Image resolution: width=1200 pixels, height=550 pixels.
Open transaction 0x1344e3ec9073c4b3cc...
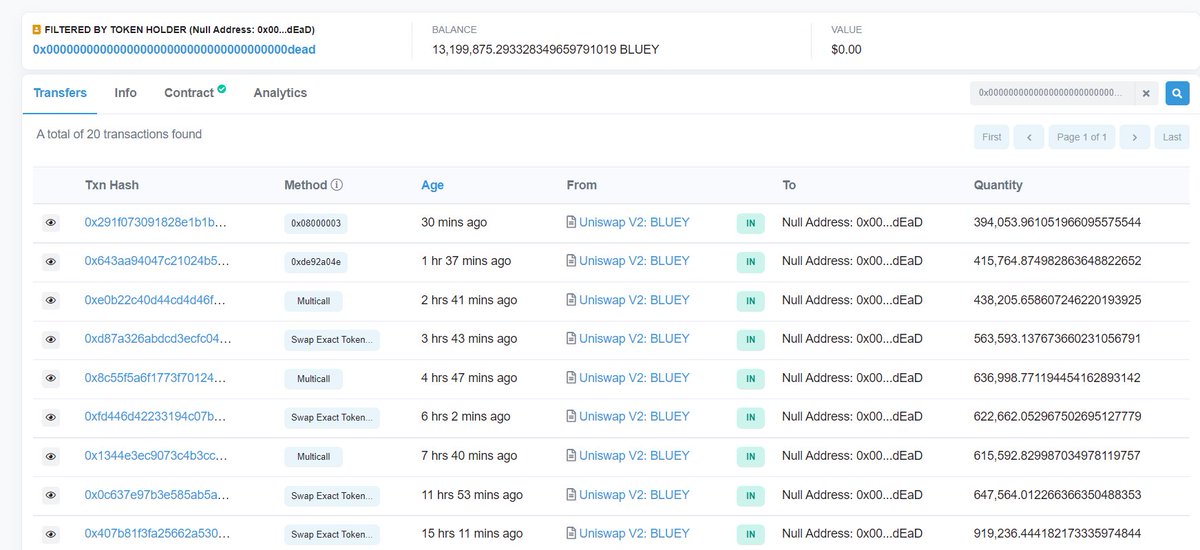coord(158,456)
